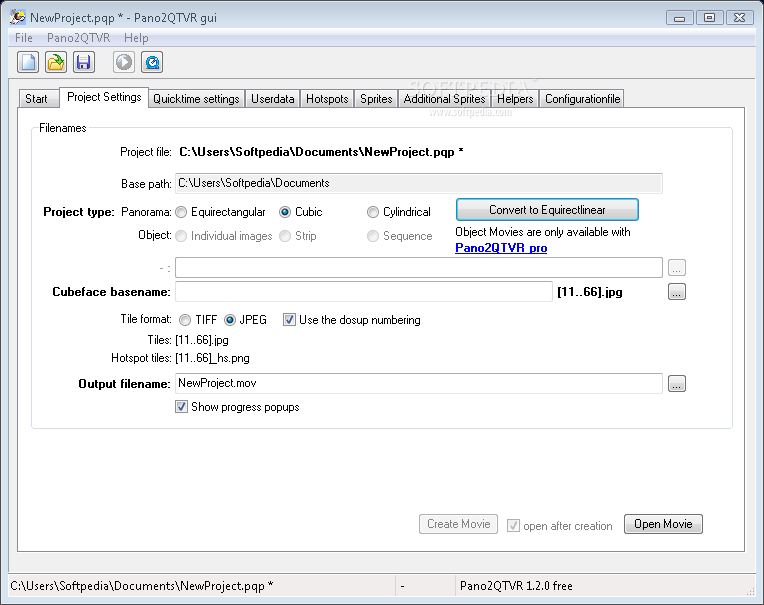Viewport: 764px width, 605px height.
Task: Click the New project toolbar icon
Action: coord(28,62)
